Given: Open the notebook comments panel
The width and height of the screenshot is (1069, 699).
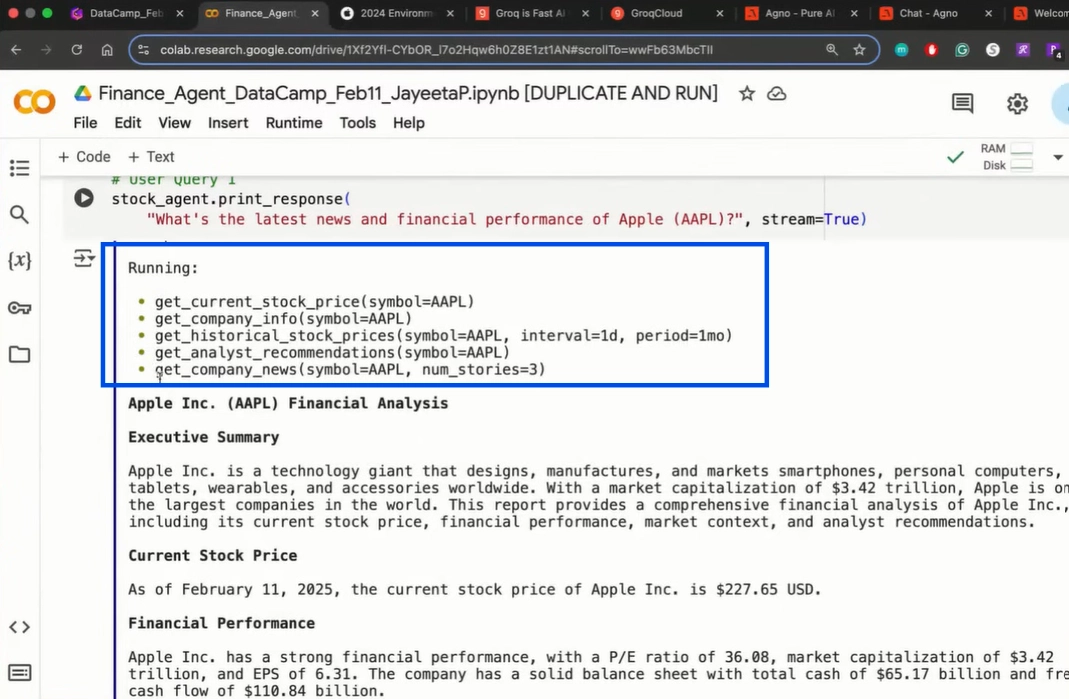Looking at the screenshot, I should 962,104.
